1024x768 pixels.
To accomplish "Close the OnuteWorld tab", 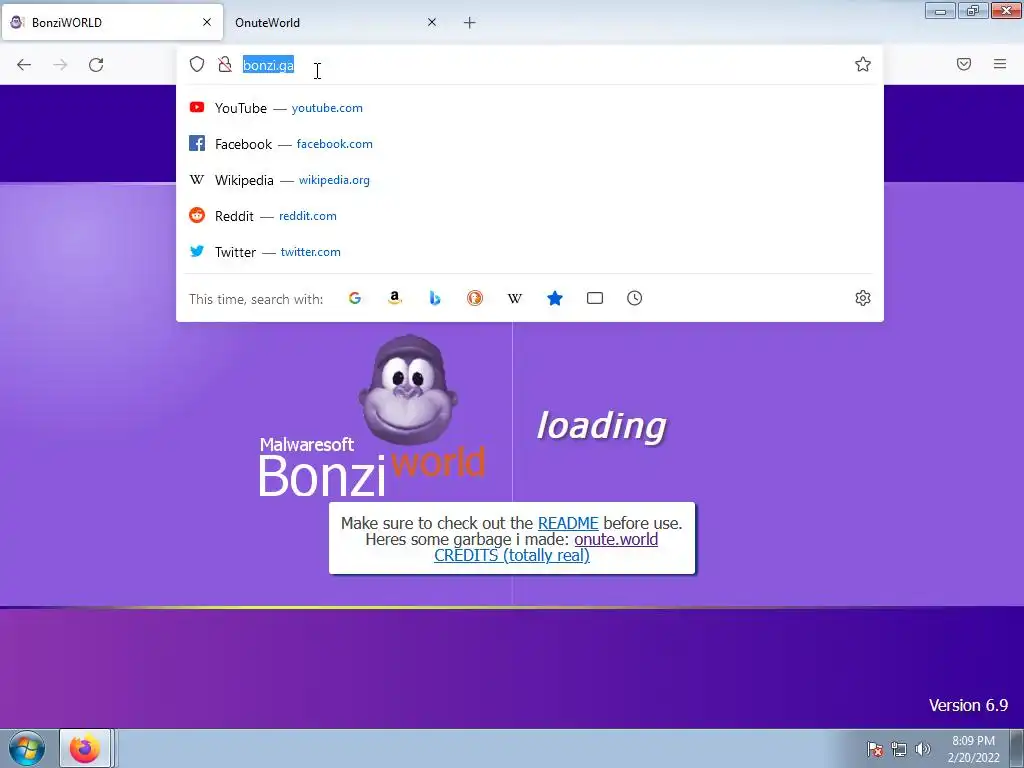I will point(432,22).
